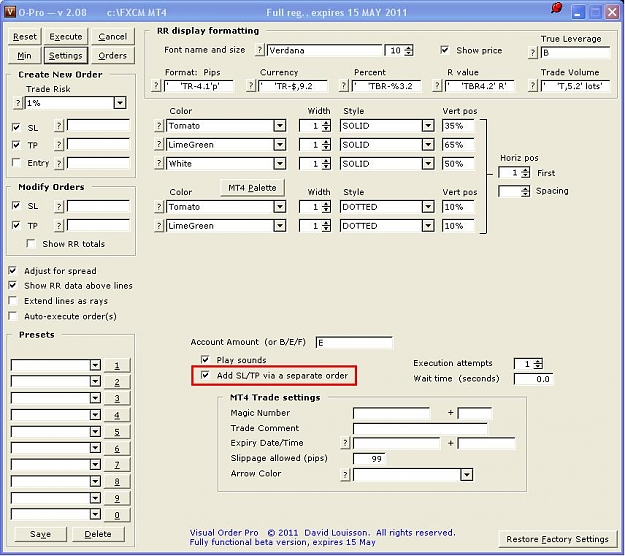This screenshot has height=556, width=625.
Task: Switch to the Settings view
Action: (x=65, y=55)
